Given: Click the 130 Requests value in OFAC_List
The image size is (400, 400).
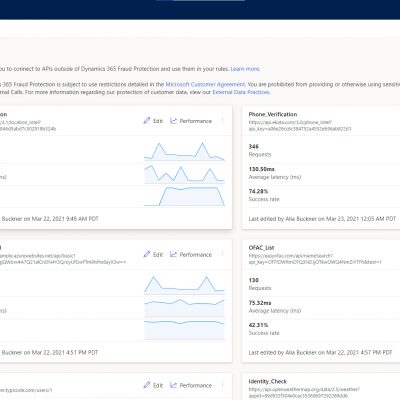Looking at the screenshot, I should tap(254, 280).
